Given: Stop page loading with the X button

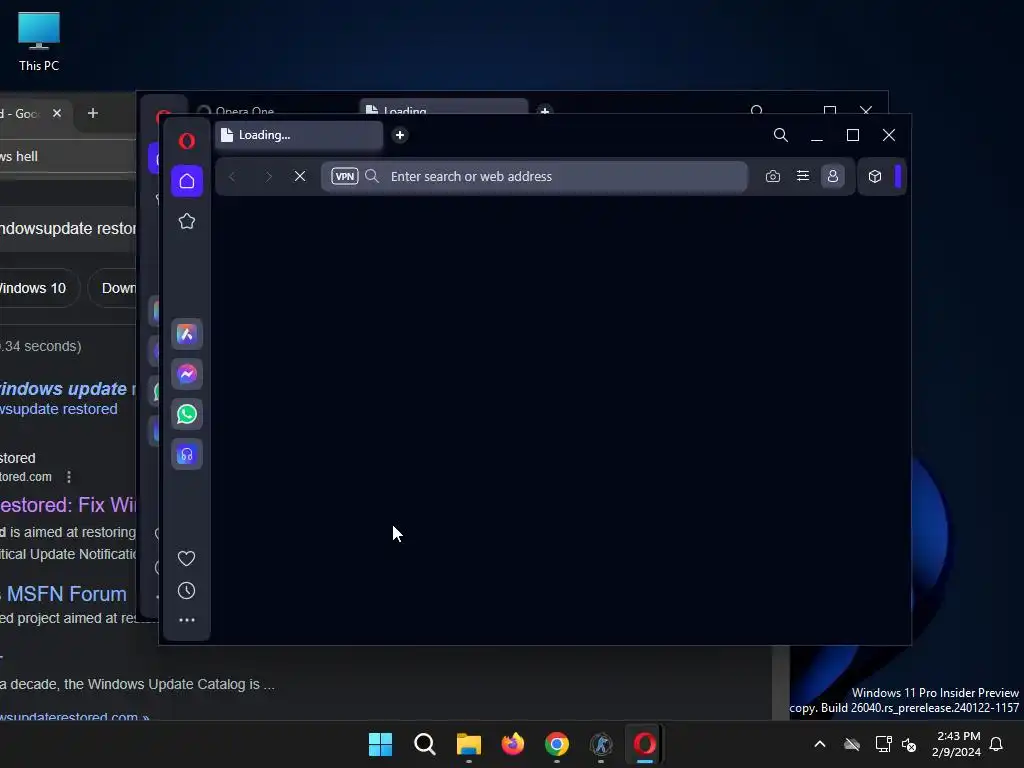Looking at the screenshot, I should point(300,176).
